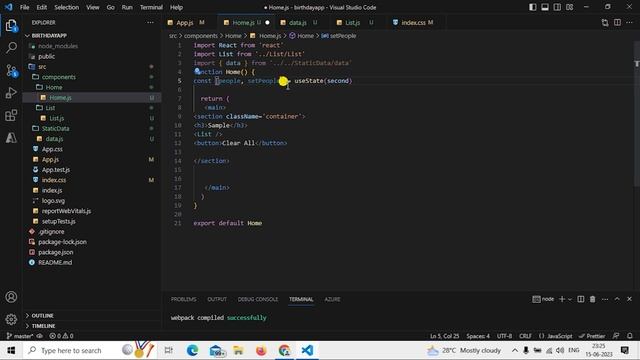
Task: Add a new terminal with plus icon
Action: tap(562, 299)
